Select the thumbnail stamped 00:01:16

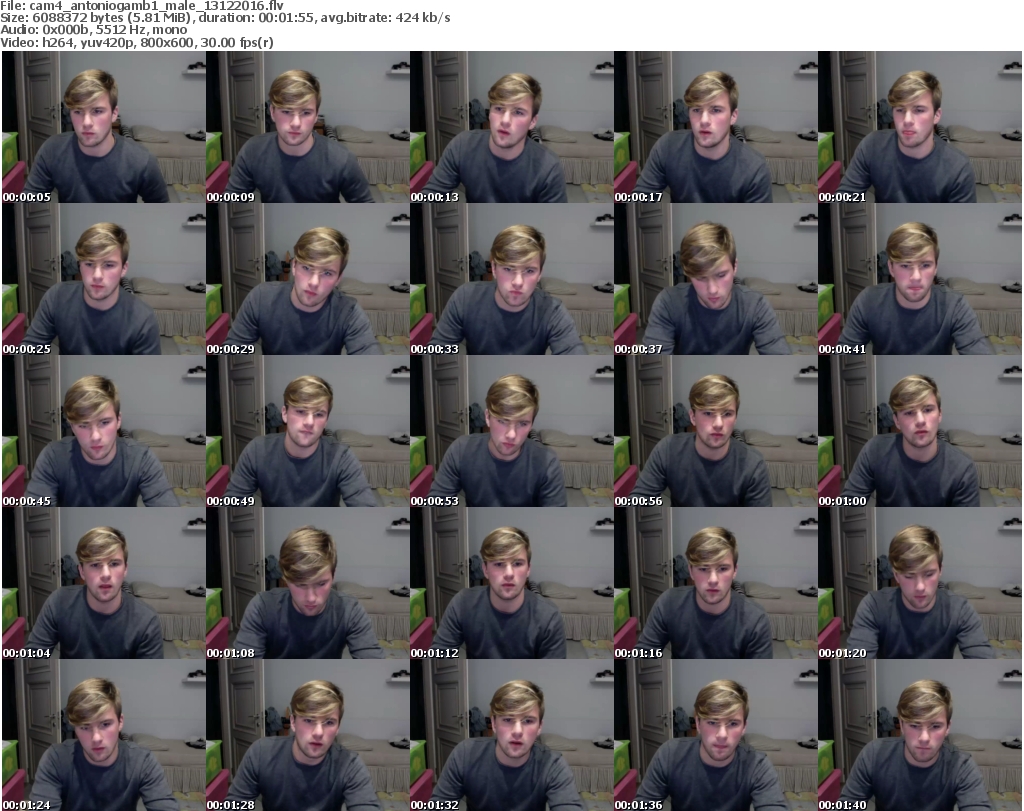716,583
